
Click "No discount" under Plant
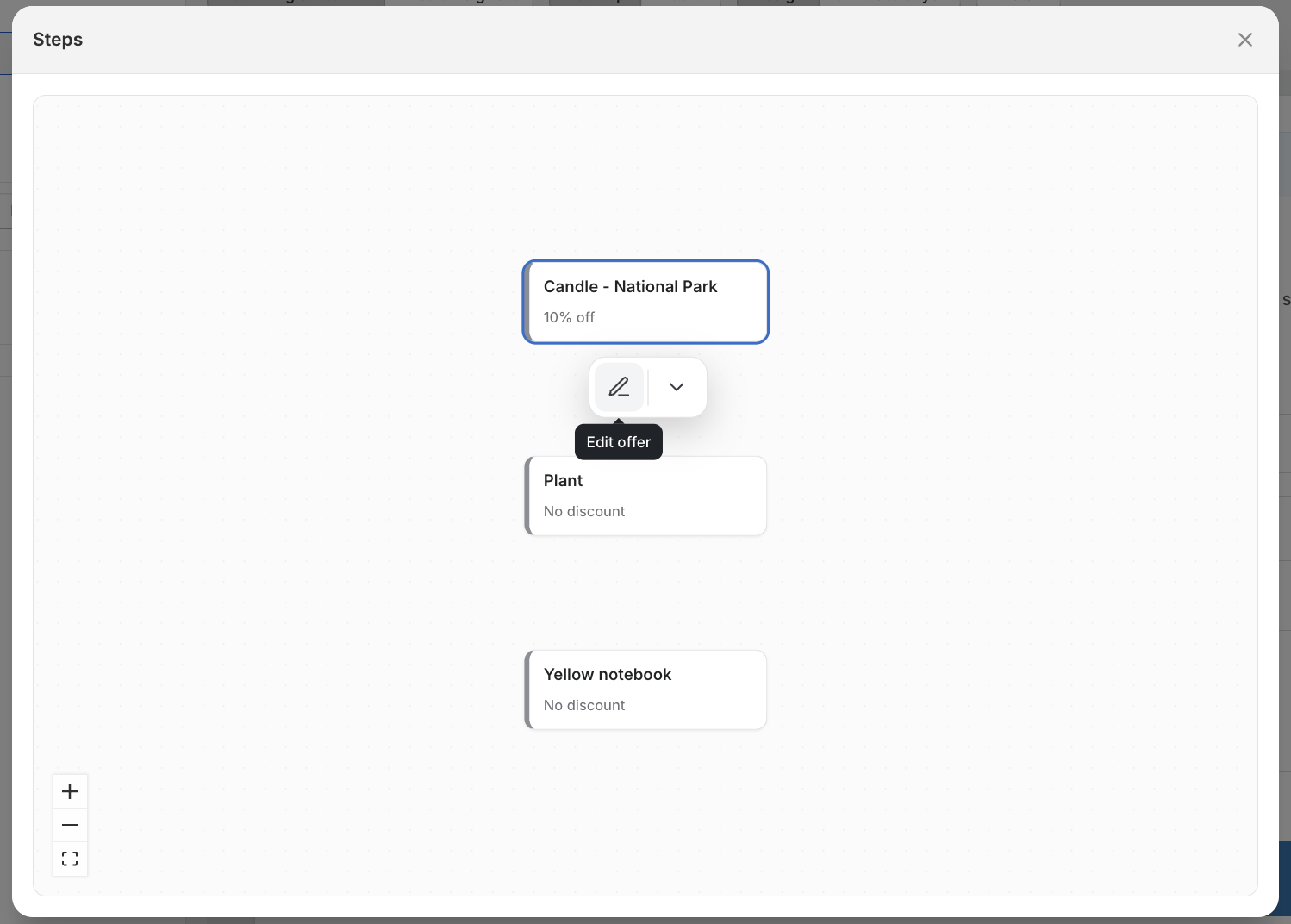click(584, 511)
